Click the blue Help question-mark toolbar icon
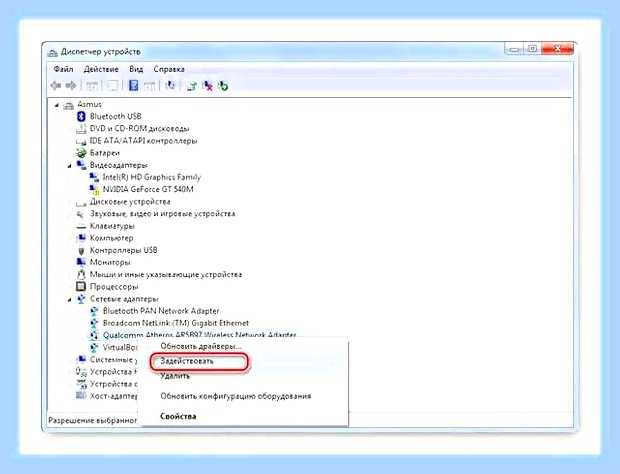Viewport: 620px width, 474px height. (134, 85)
